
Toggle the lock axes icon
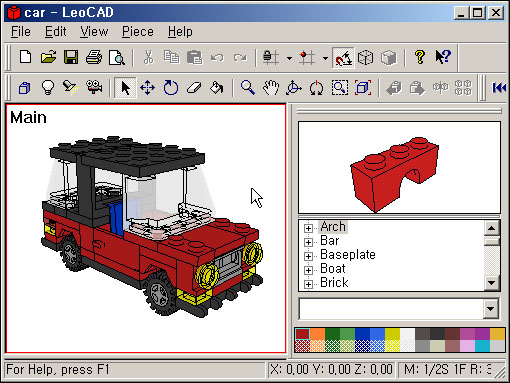pyautogui.click(x=271, y=57)
